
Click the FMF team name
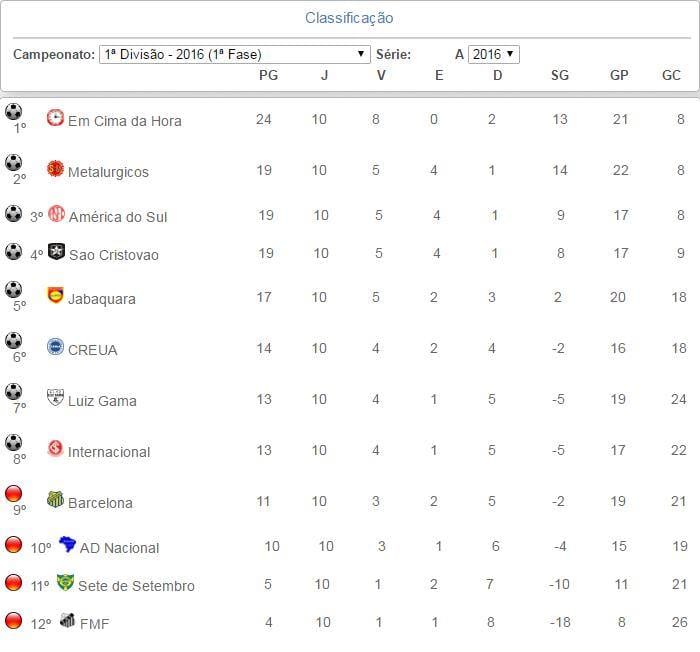click(x=94, y=624)
